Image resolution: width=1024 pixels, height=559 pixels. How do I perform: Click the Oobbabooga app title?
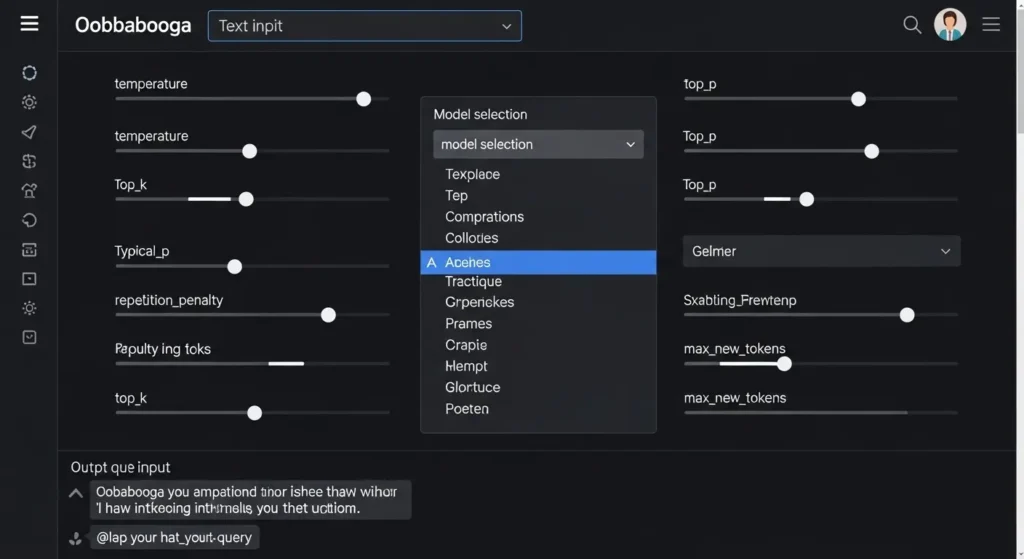(x=133, y=25)
